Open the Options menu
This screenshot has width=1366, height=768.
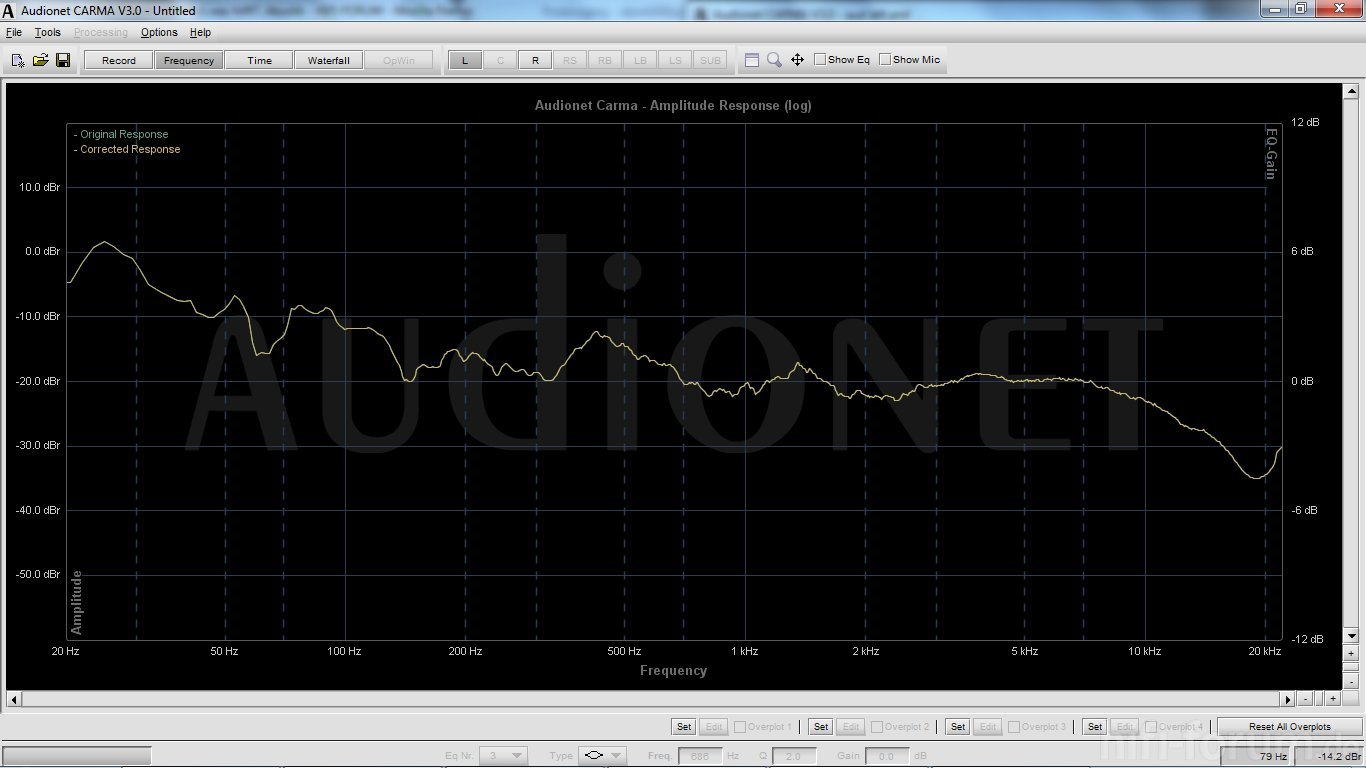tap(159, 33)
